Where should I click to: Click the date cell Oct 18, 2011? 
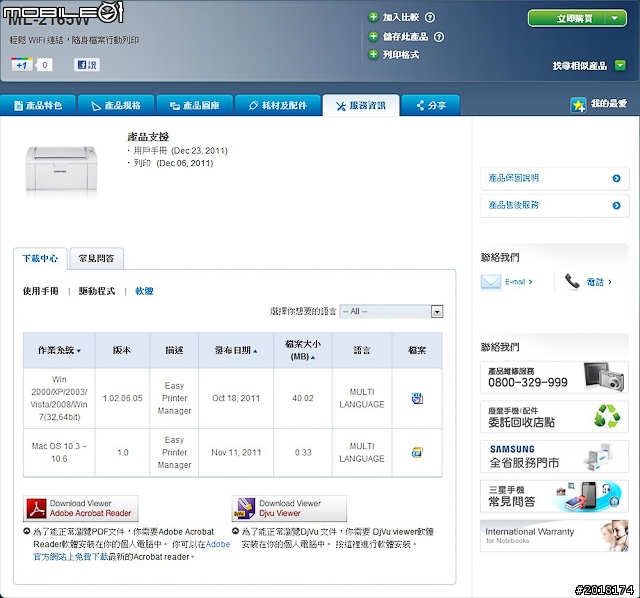coord(236,398)
